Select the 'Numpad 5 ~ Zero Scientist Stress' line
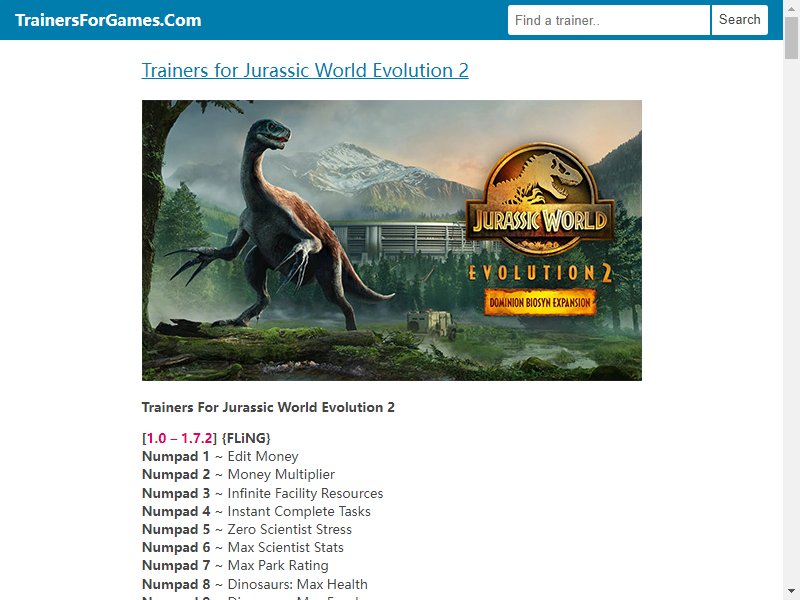This screenshot has height=600, width=800. pyautogui.click(x=247, y=530)
